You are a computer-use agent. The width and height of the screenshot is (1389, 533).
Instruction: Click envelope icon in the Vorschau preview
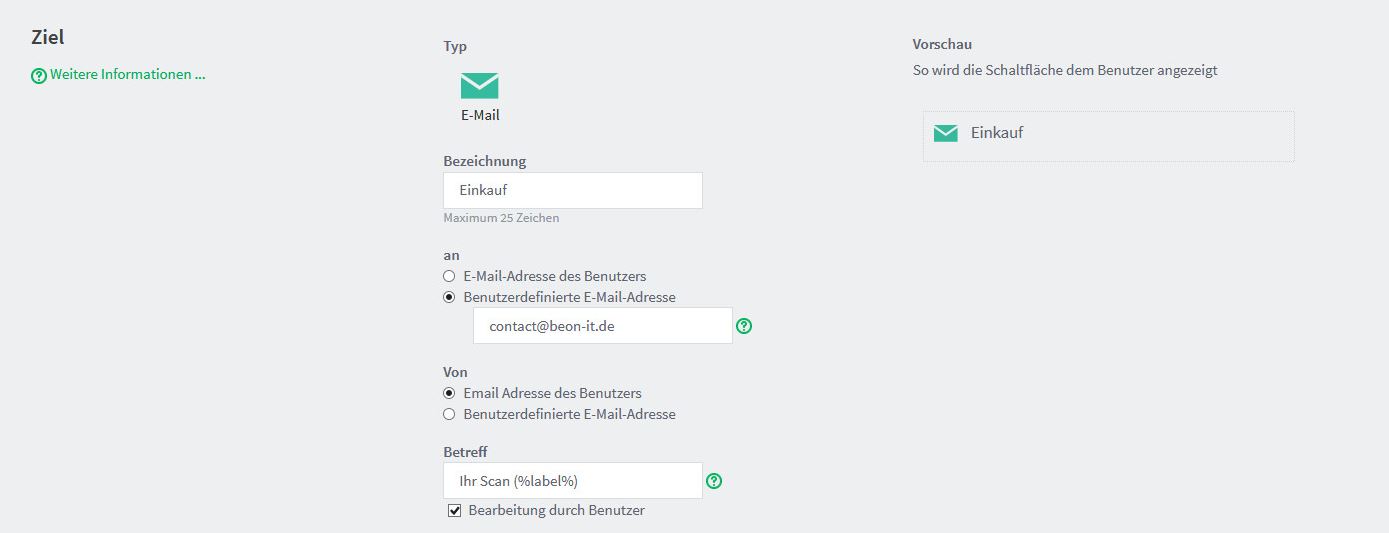click(x=945, y=133)
